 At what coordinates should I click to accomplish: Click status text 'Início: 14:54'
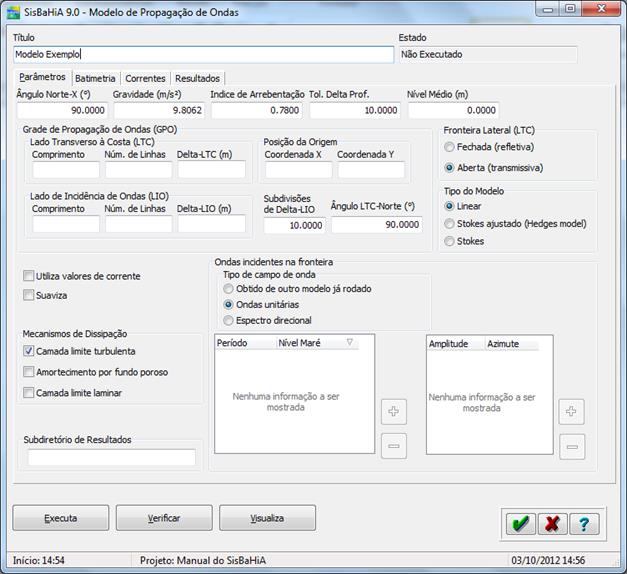38,560
